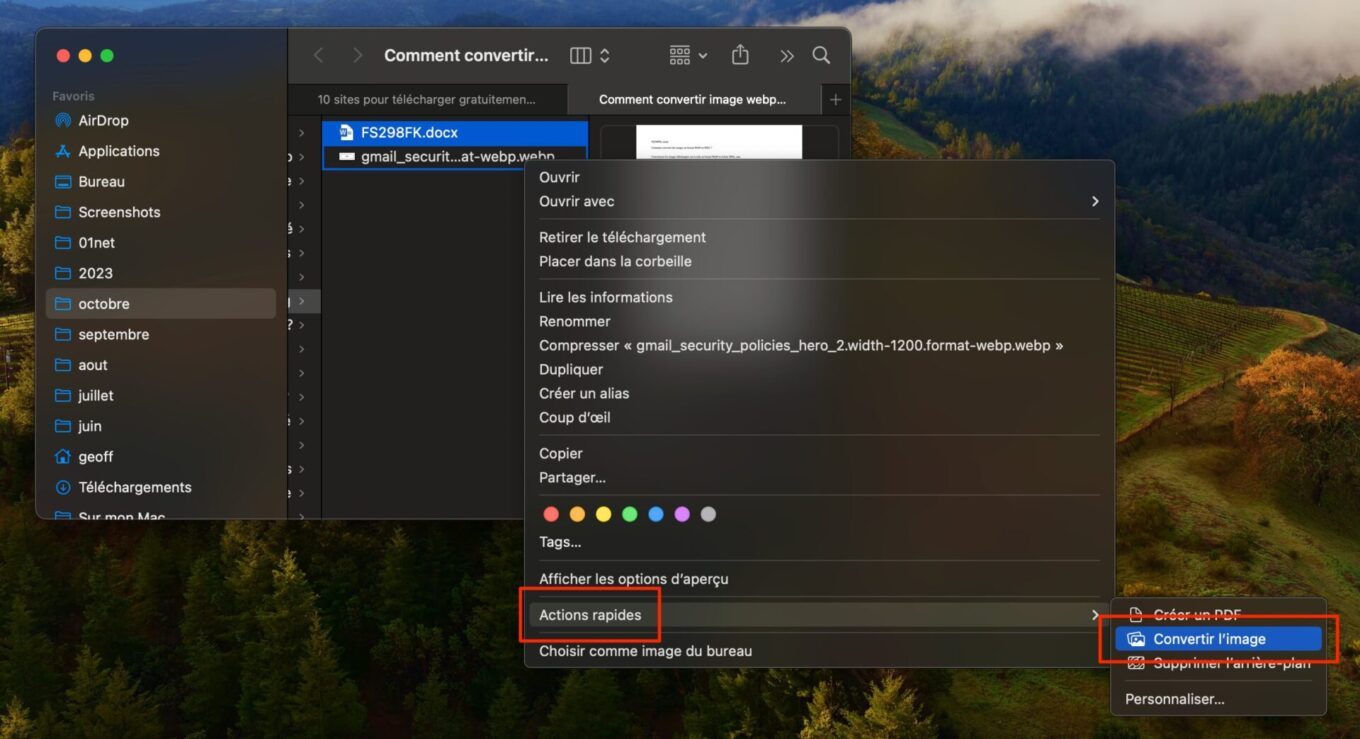Apply the blue tag color
This screenshot has width=1360, height=739.
coord(656,514)
